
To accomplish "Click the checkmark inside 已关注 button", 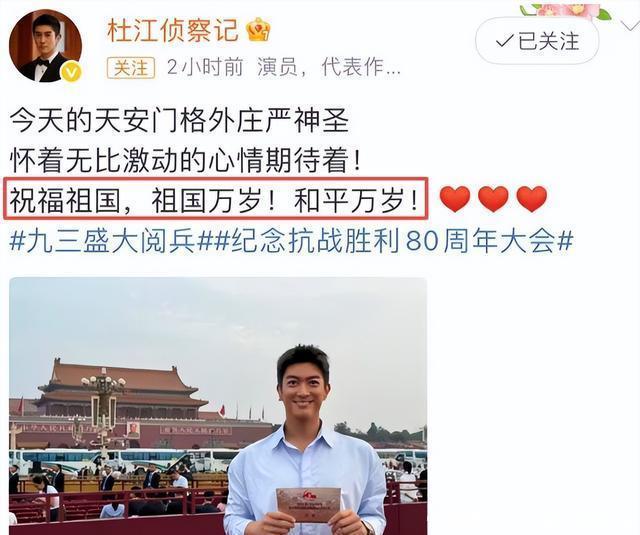I will click(504, 42).
